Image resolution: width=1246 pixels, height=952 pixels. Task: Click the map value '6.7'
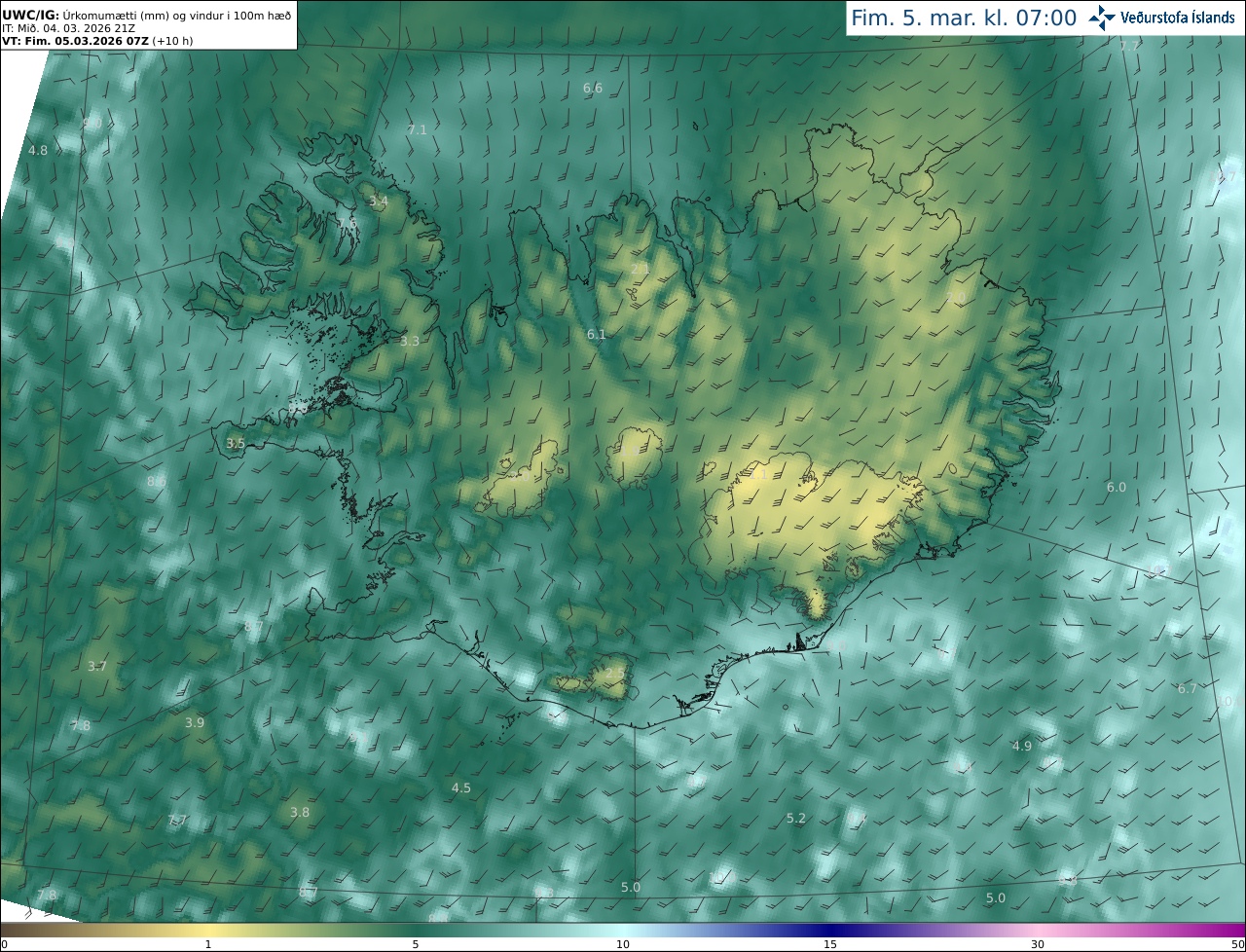tap(1188, 688)
